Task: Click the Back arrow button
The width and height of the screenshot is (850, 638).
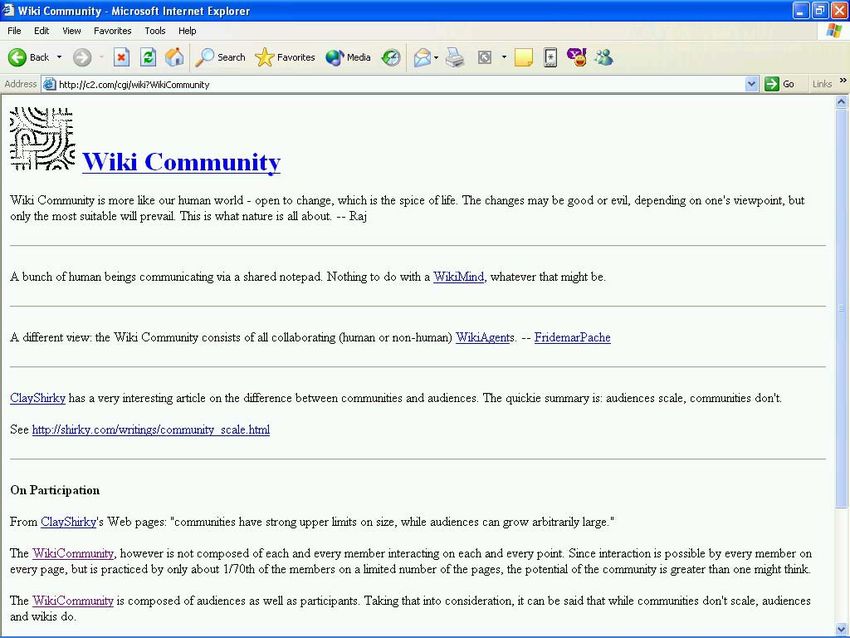Action: tap(28, 57)
